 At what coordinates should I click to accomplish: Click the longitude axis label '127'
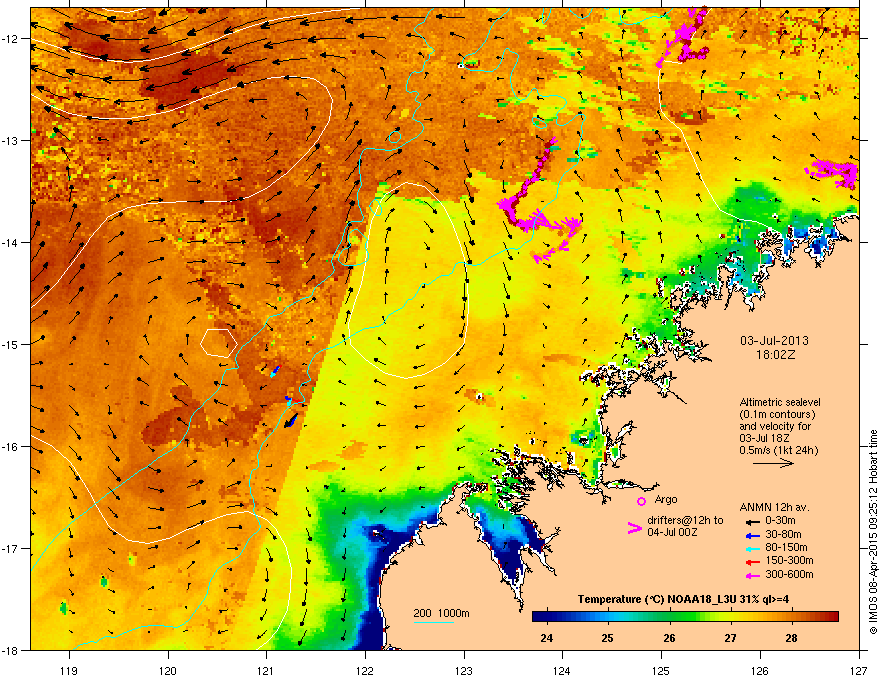[859, 670]
